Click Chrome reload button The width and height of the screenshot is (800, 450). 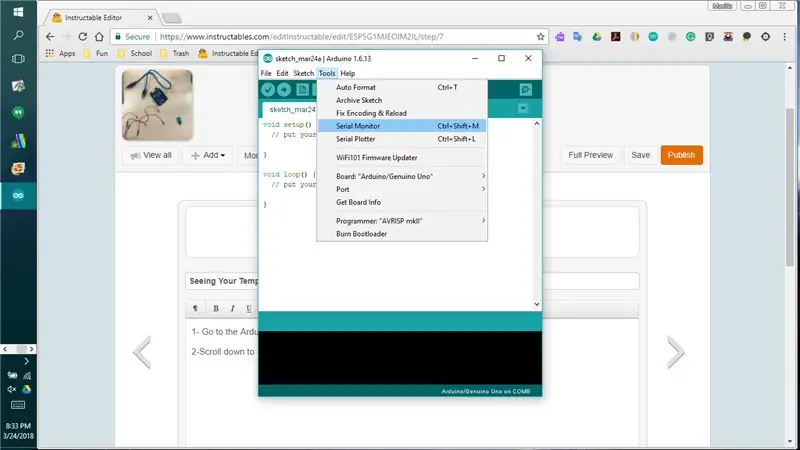(83, 37)
